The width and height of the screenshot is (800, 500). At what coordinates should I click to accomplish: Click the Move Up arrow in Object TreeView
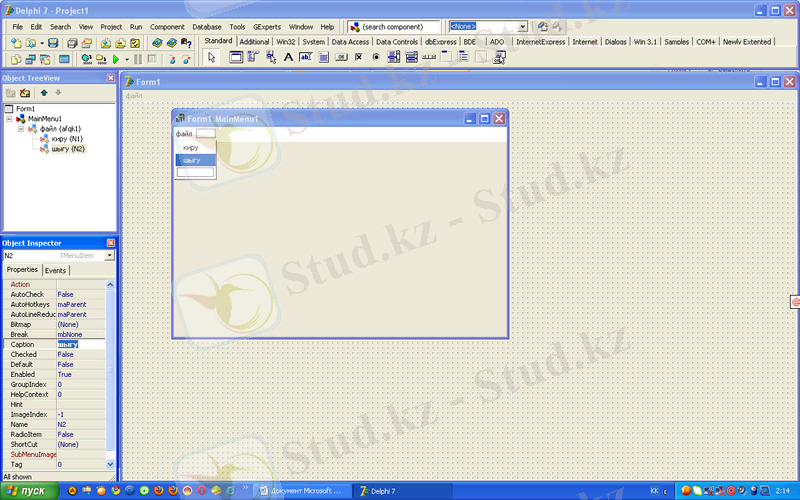coord(44,93)
